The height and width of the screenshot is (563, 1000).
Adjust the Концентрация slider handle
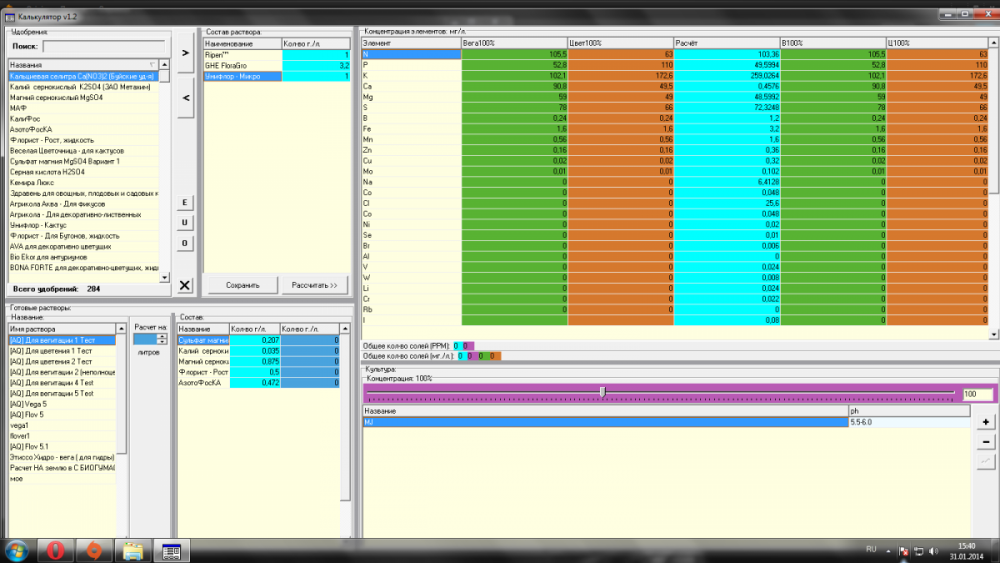[x=602, y=391]
